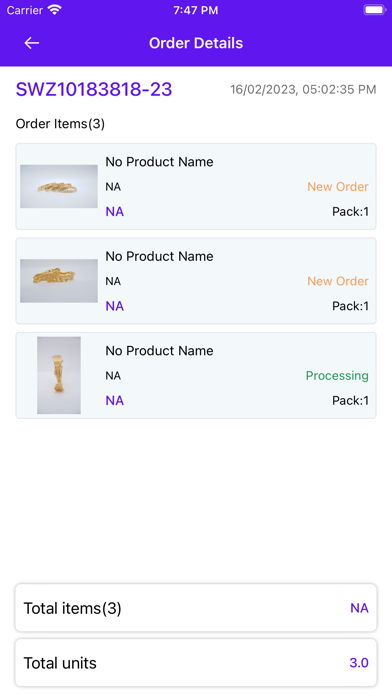The width and height of the screenshot is (392, 696).
Task: Tap the Processing status label
Action: pyautogui.click(x=337, y=376)
